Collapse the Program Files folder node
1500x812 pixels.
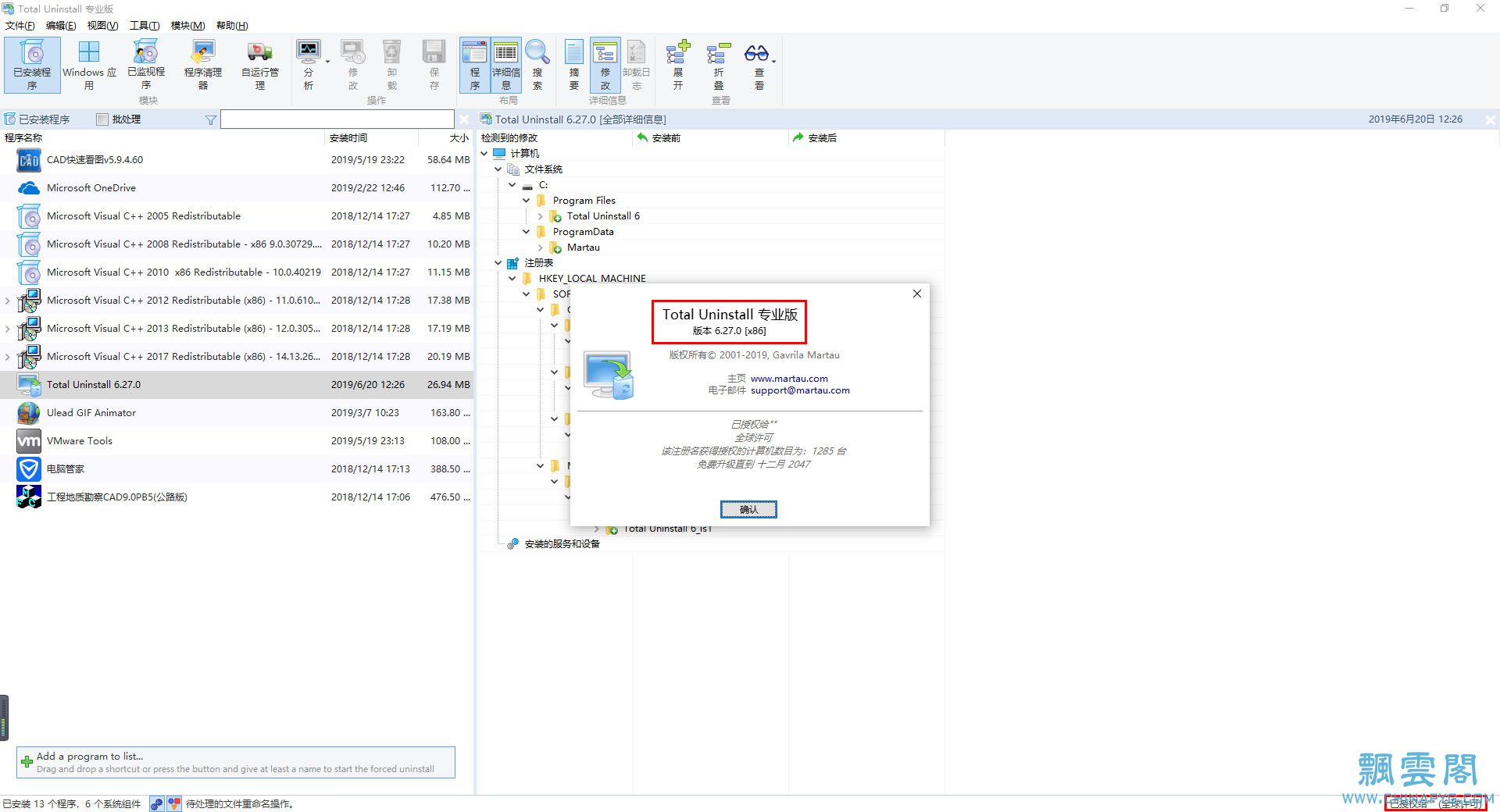point(527,201)
